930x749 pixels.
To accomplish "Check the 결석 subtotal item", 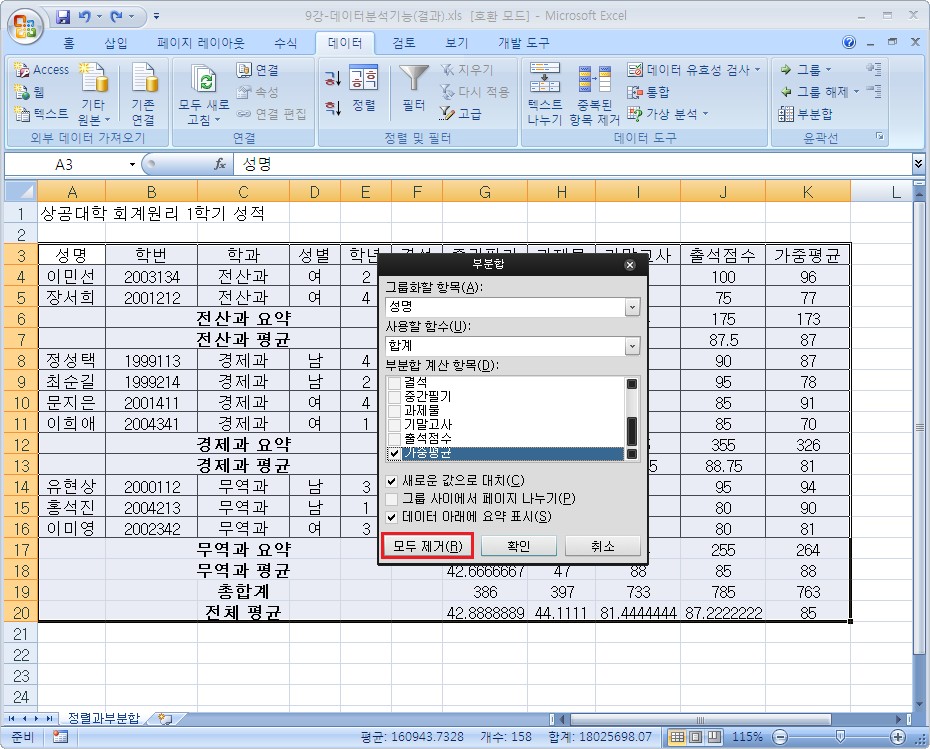I will [x=394, y=383].
